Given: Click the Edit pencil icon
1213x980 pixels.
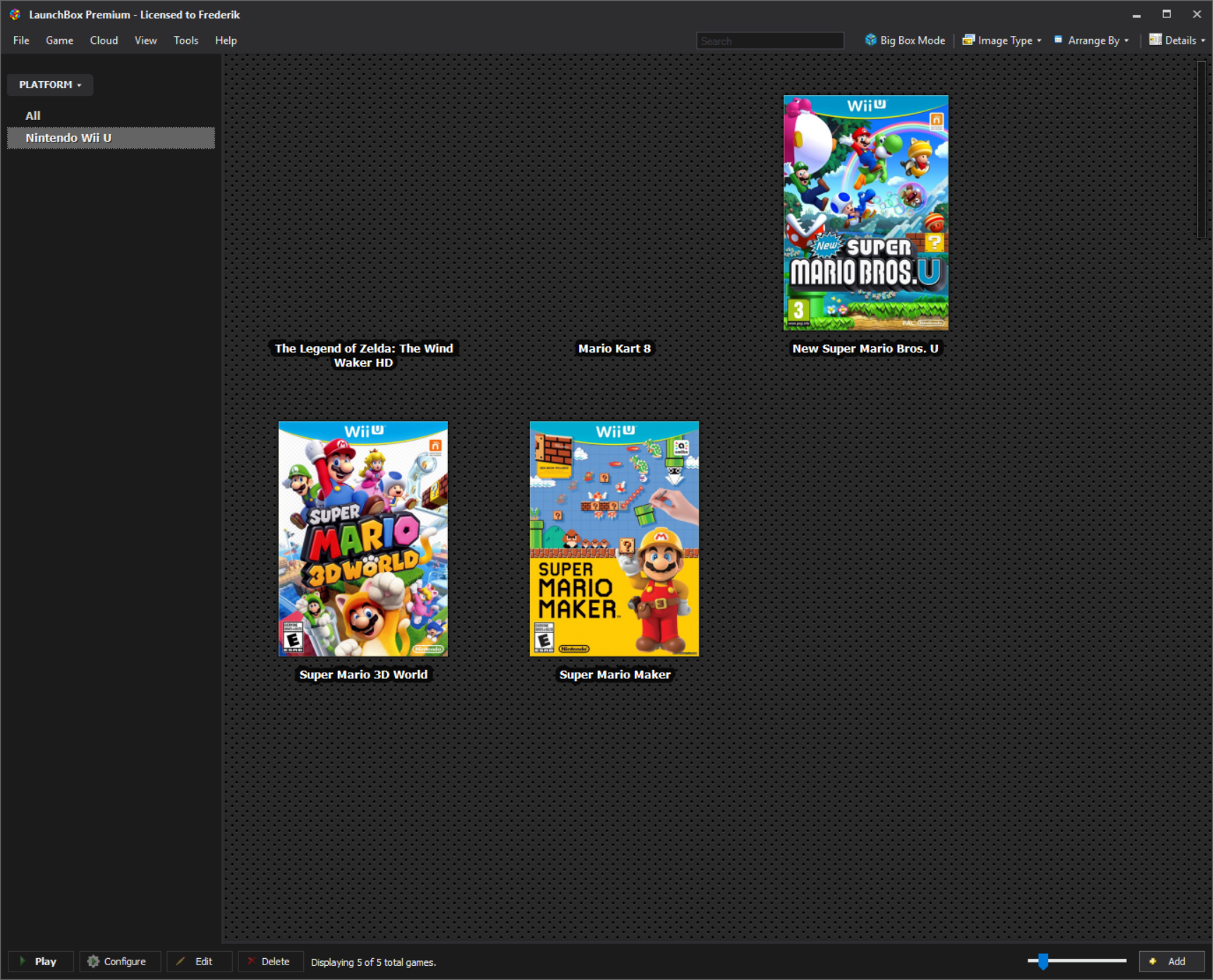Looking at the screenshot, I should (181, 961).
